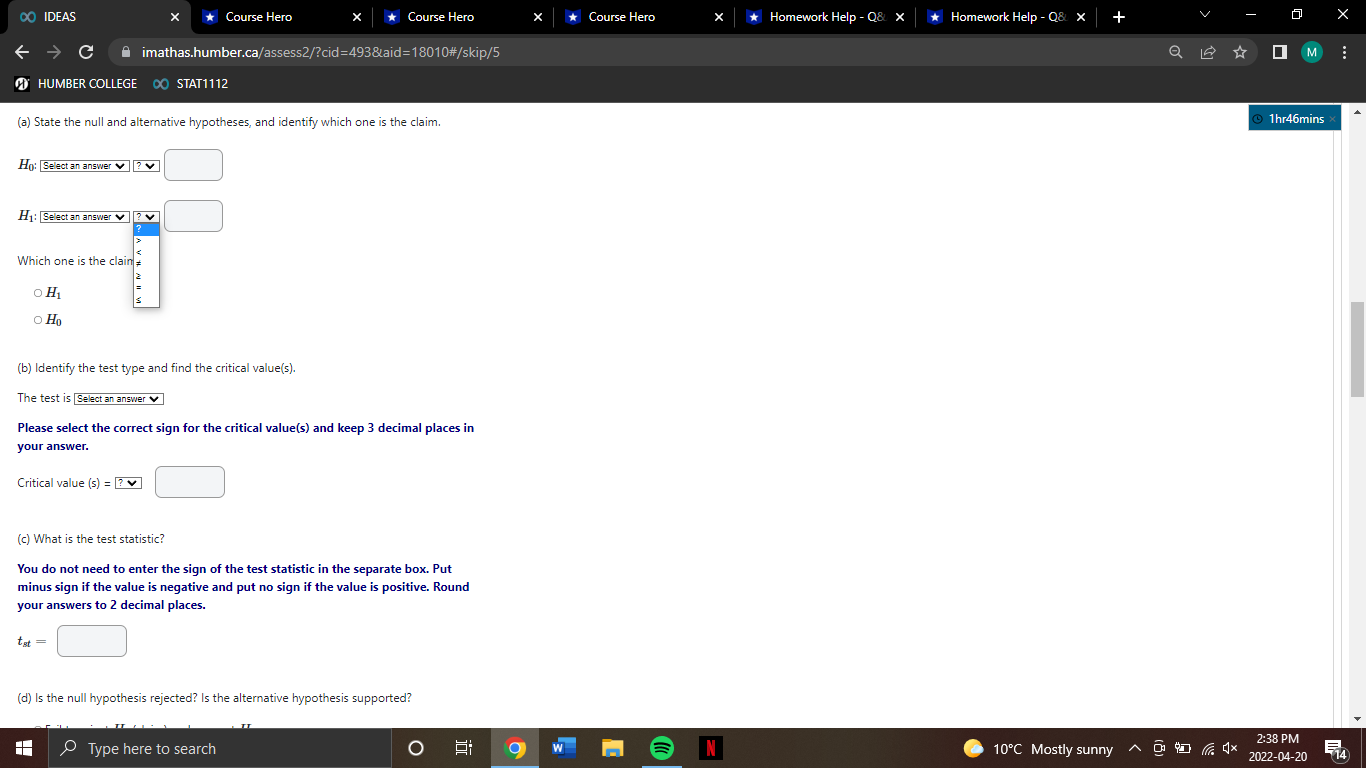Choose the '<' option in open list
Screen dimensions: 1366x768
coord(146,252)
